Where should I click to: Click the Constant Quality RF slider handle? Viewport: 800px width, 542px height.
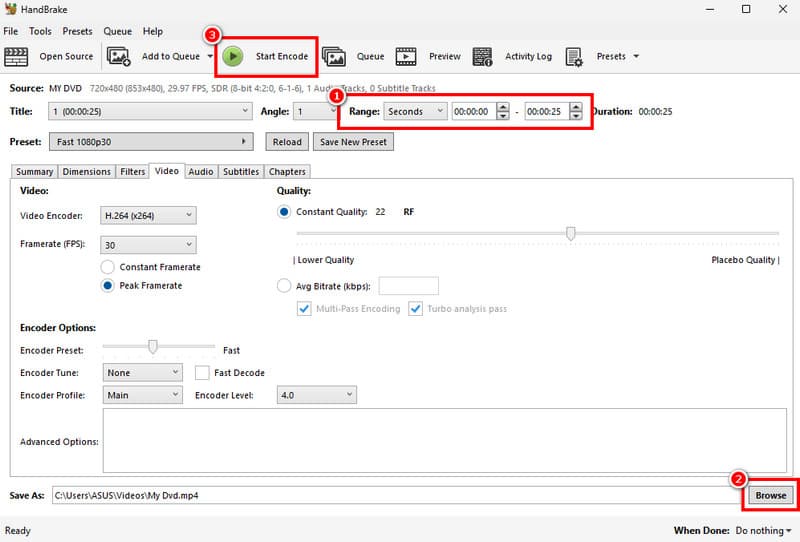(x=570, y=233)
